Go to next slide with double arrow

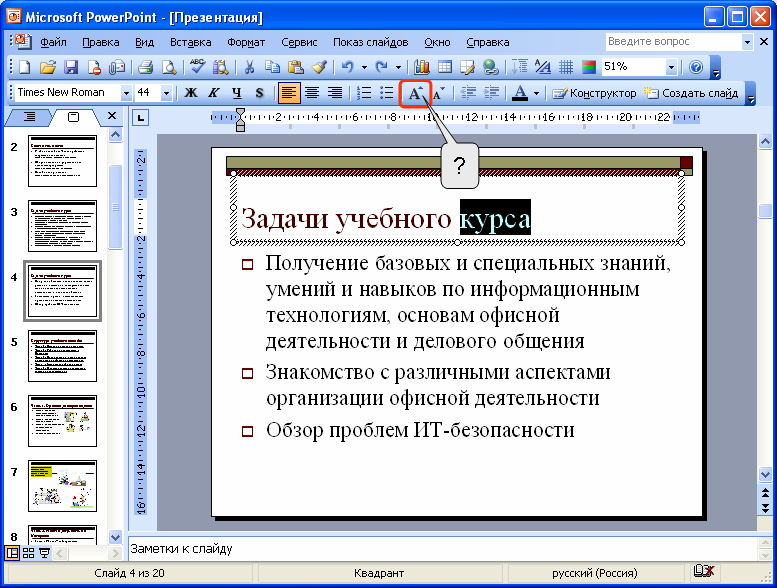point(766,507)
